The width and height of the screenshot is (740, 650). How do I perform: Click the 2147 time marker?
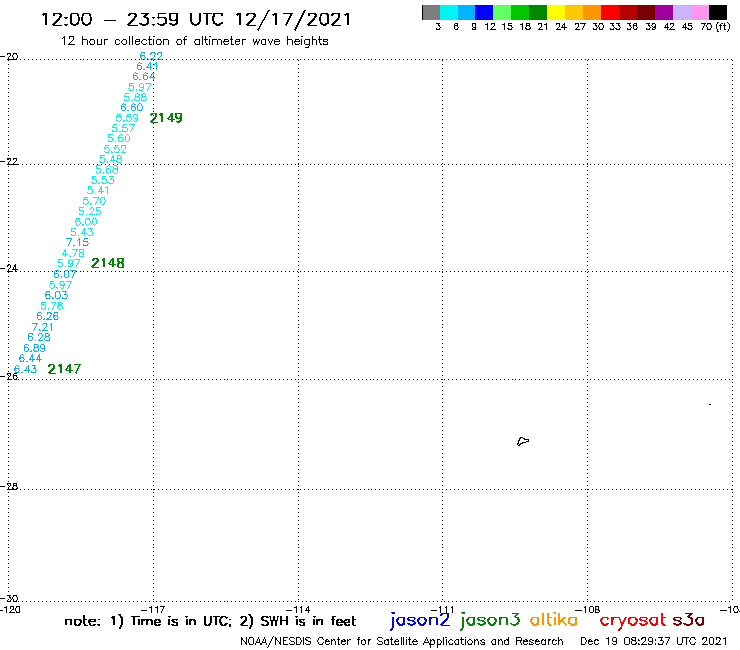point(64,369)
